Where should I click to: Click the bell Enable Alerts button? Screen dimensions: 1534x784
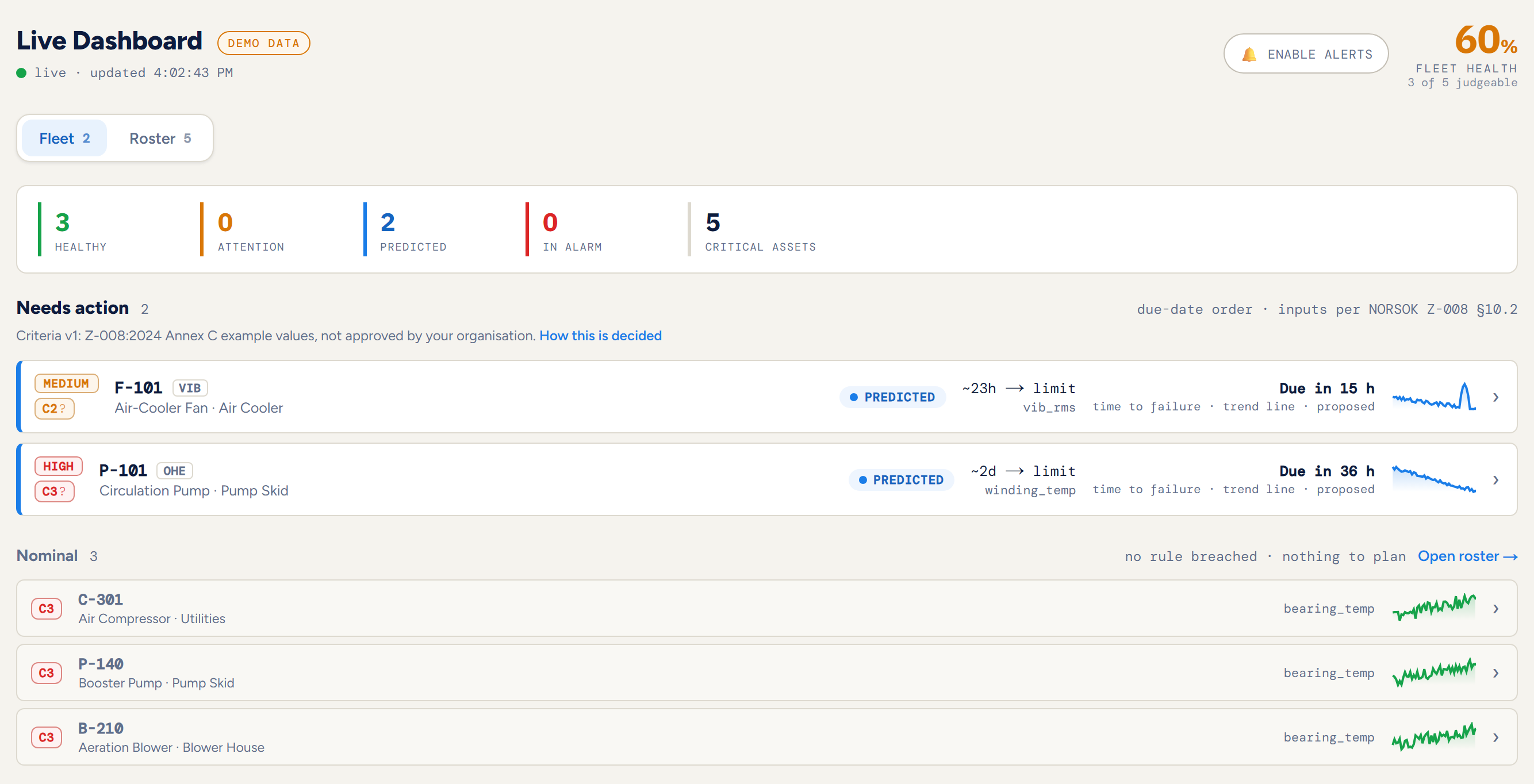pos(1305,53)
